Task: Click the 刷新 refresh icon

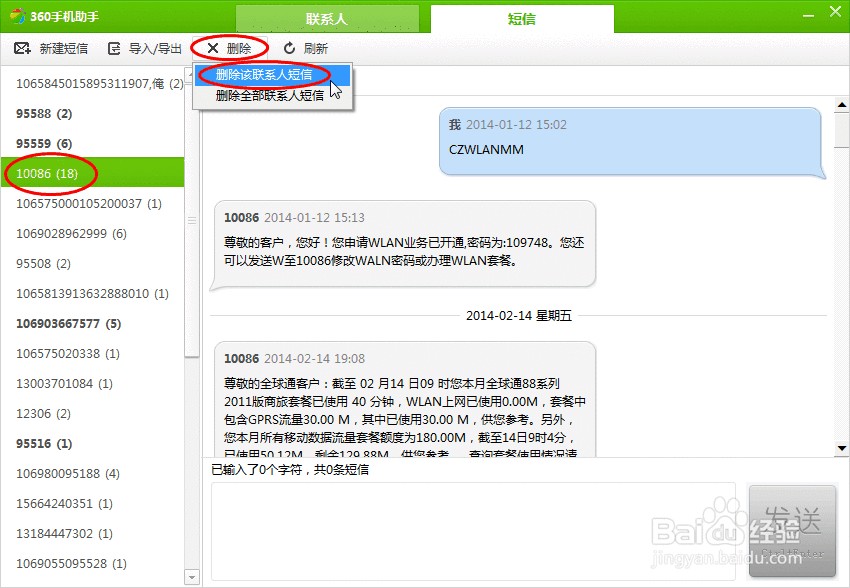Action: 315,47
